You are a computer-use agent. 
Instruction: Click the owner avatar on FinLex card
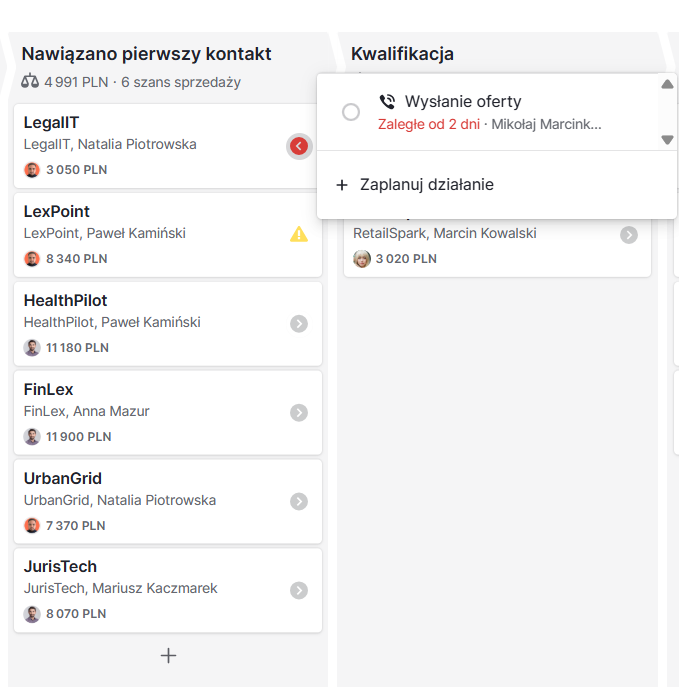[x=32, y=436]
